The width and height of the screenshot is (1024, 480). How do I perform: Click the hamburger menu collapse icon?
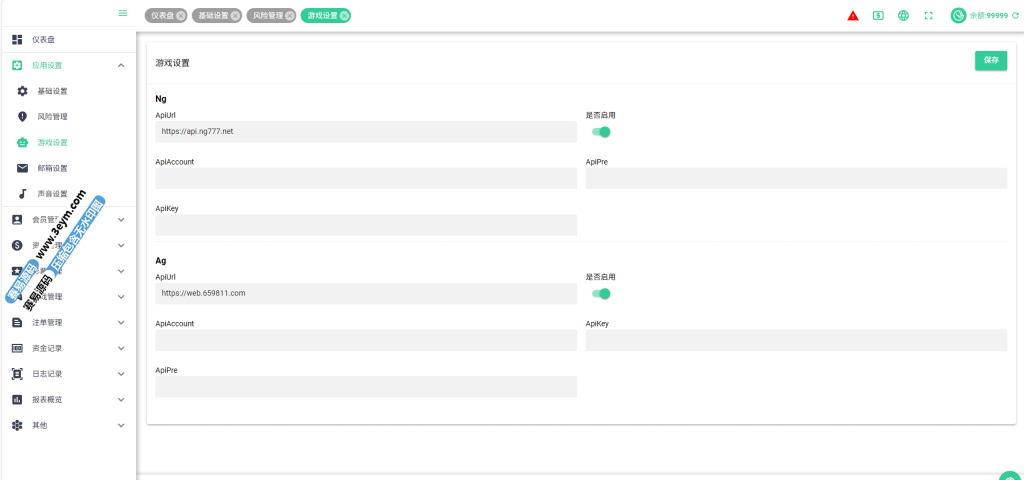pos(123,13)
